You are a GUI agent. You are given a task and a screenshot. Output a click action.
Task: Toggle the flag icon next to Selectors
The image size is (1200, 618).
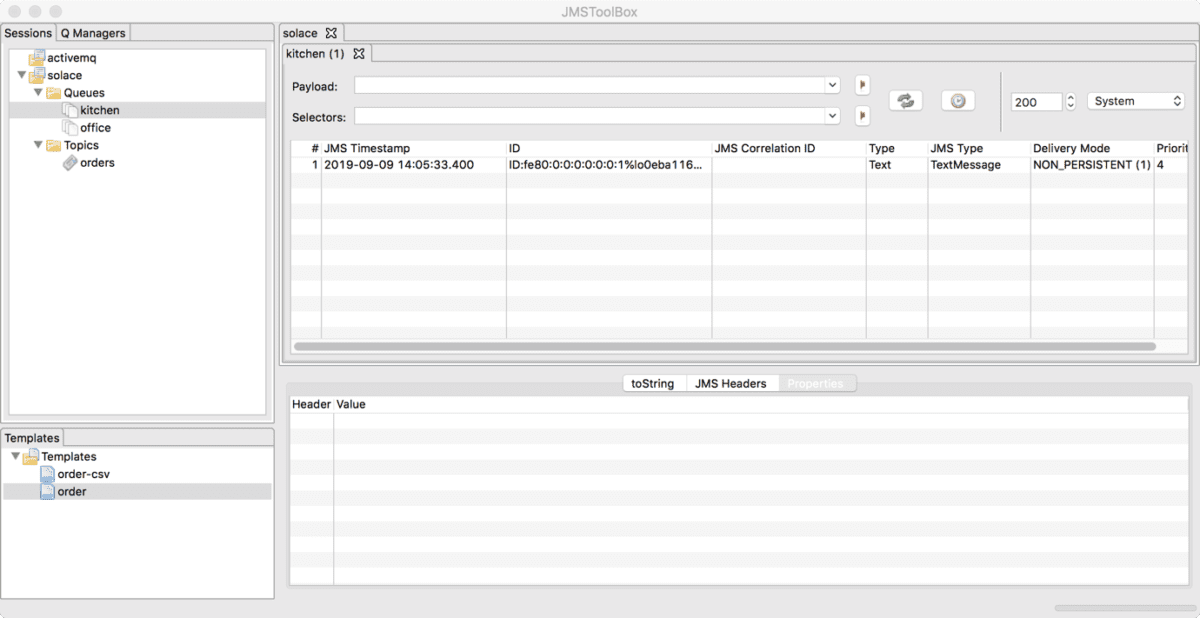(862, 114)
